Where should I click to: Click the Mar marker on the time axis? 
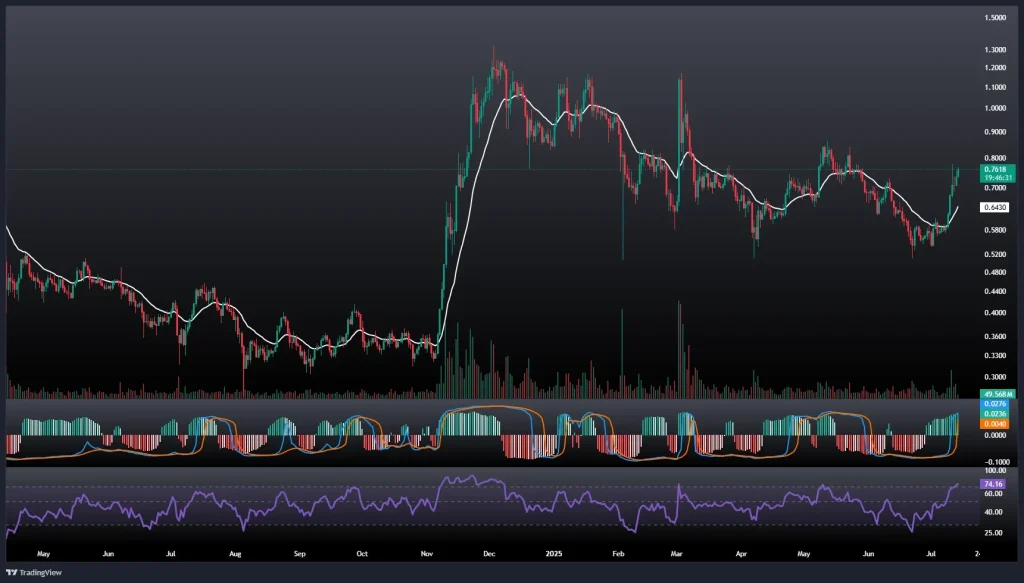pos(679,551)
